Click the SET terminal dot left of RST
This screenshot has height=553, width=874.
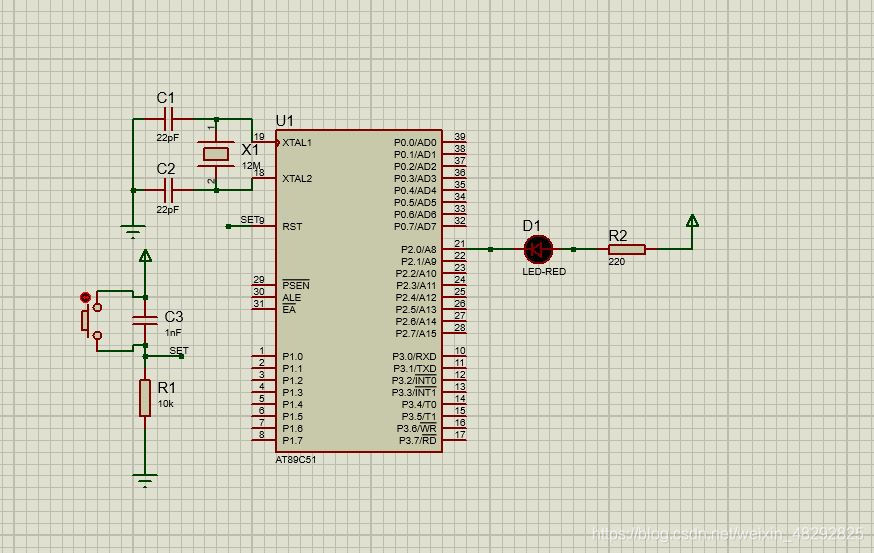[228, 226]
